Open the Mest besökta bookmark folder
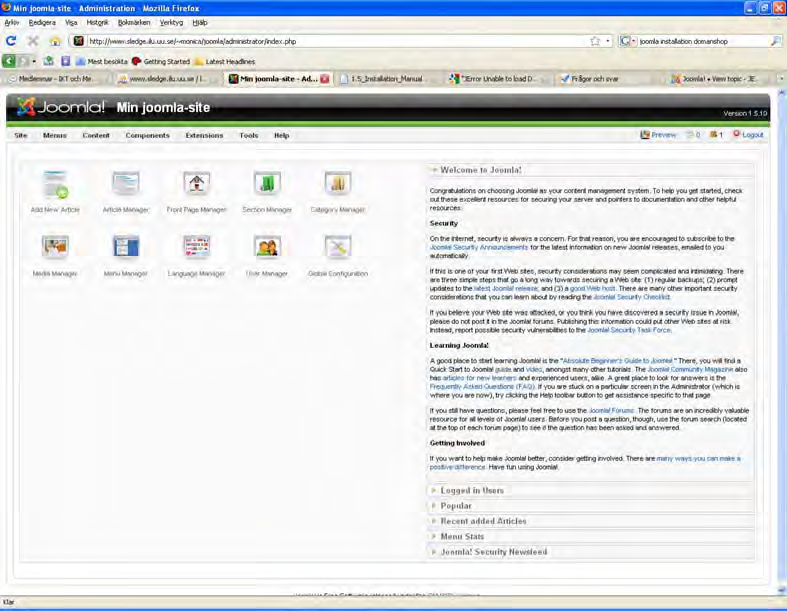Screen dimensions: 787x611 point(101,61)
